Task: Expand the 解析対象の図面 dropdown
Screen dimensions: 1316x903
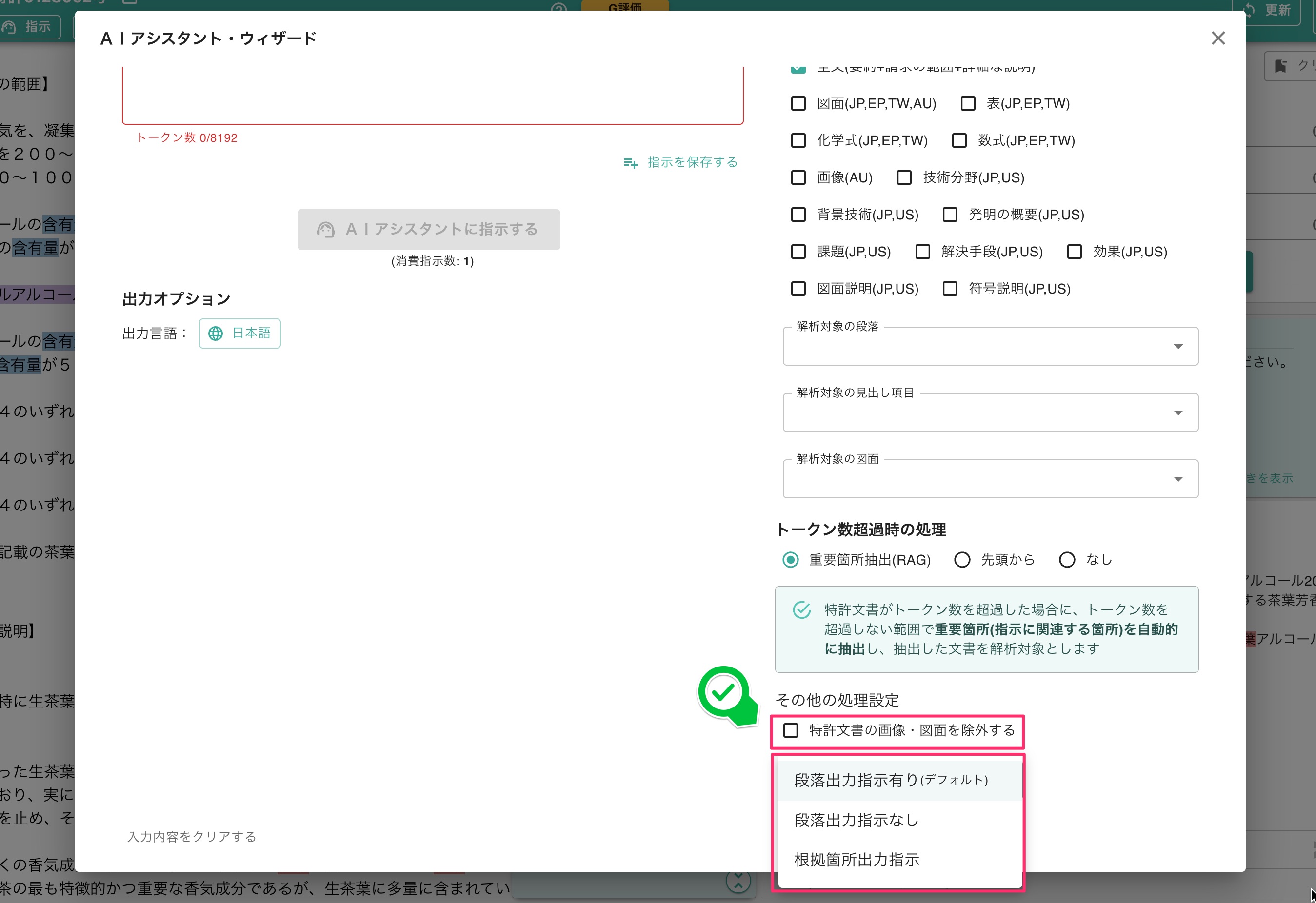Action: point(990,478)
